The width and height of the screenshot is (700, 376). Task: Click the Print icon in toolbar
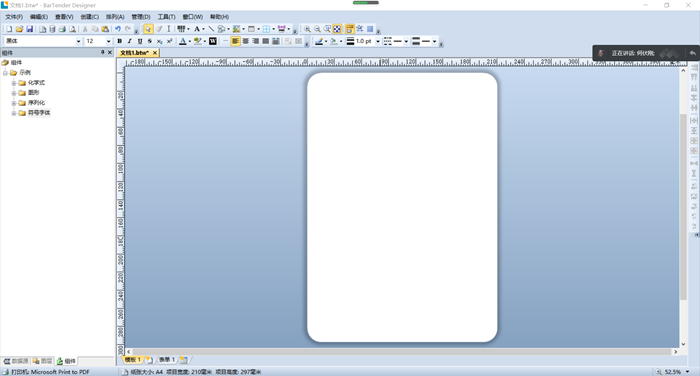[62, 29]
